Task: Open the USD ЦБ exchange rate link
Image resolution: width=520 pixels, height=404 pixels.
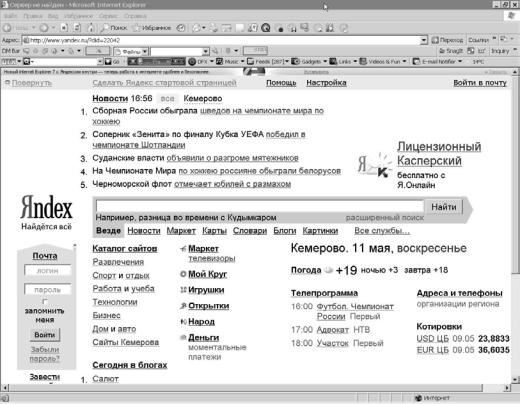Action: click(x=433, y=339)
